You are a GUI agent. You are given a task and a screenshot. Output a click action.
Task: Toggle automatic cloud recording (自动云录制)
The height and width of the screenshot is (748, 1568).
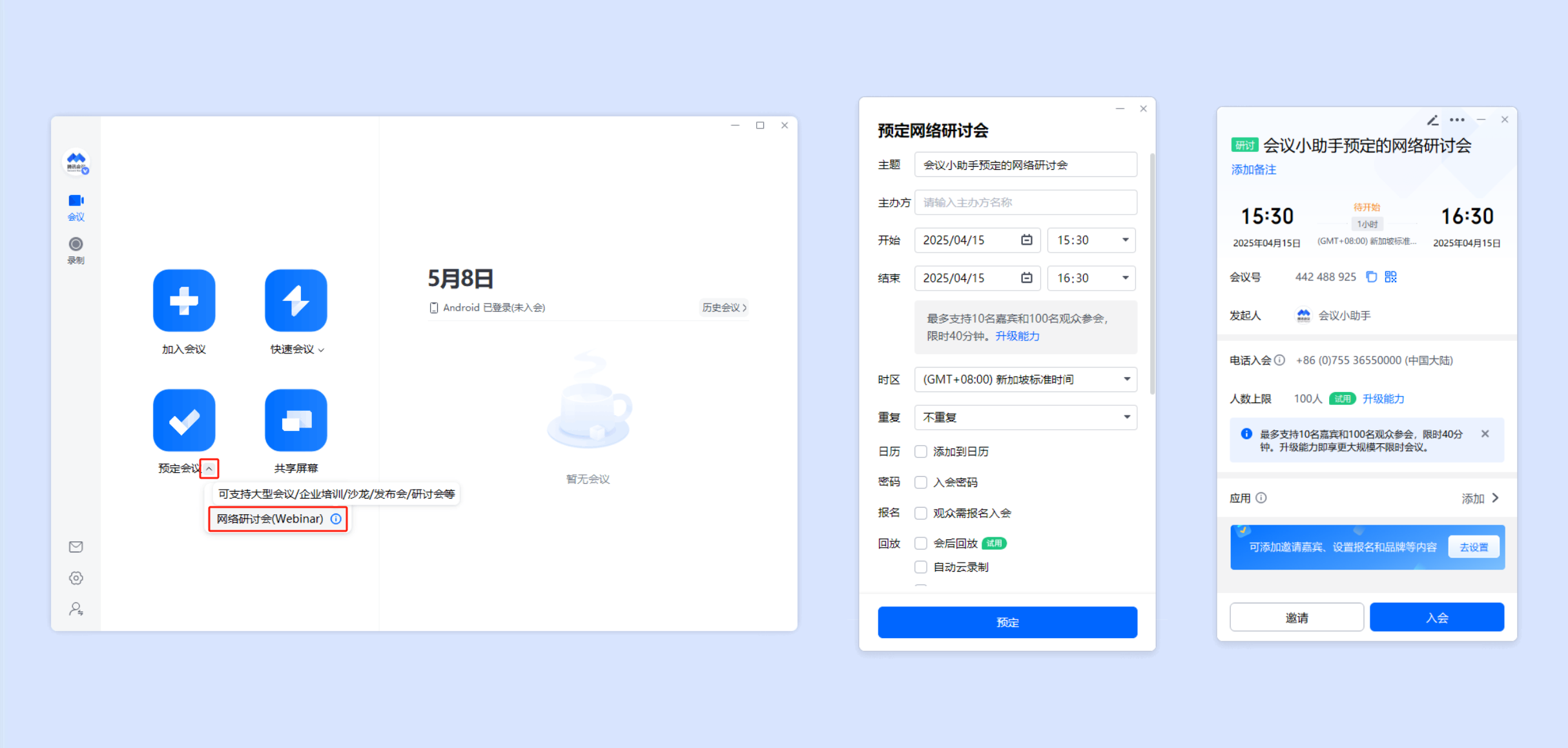[x=921, y=567]
